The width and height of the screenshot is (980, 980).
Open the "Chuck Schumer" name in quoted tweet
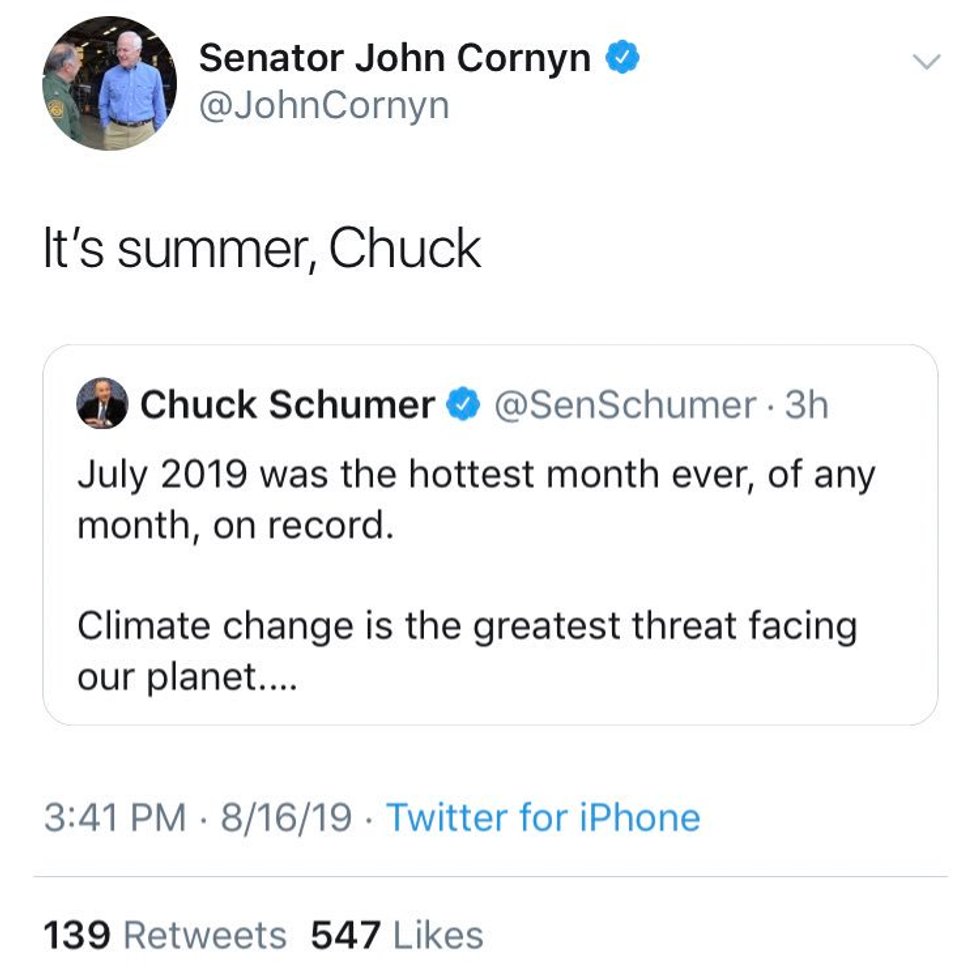coord(288,405)
